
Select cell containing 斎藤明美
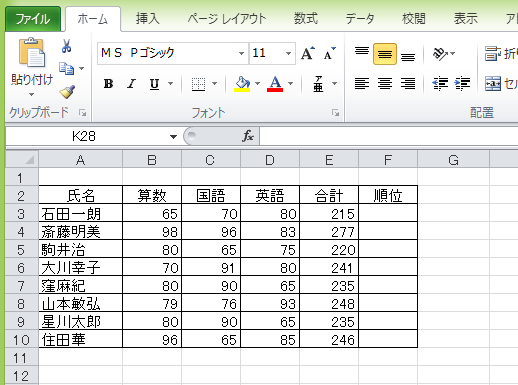coord(81,232)
